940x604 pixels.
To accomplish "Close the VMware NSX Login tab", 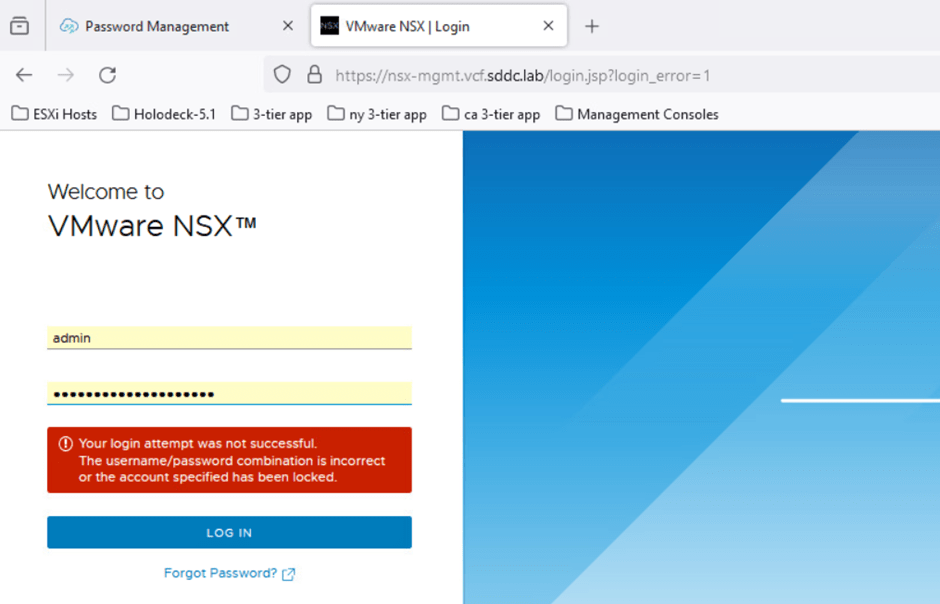I will (548, 26).
